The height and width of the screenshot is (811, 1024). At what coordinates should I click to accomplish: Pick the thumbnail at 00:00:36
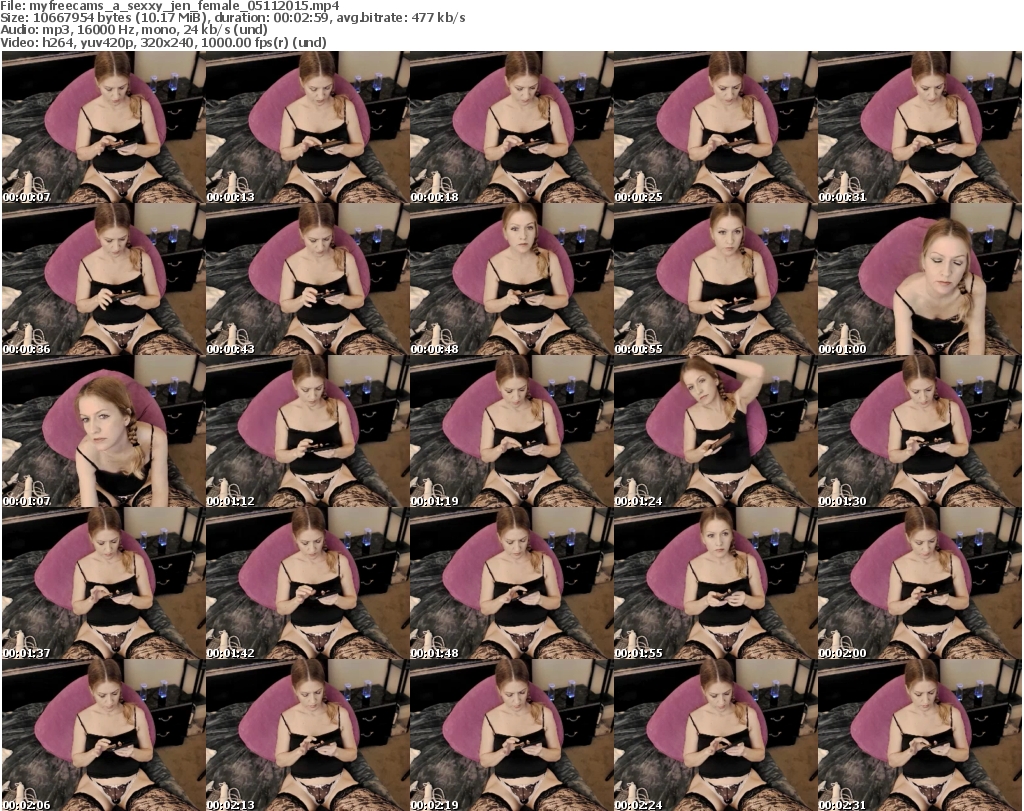click(103, 279)
